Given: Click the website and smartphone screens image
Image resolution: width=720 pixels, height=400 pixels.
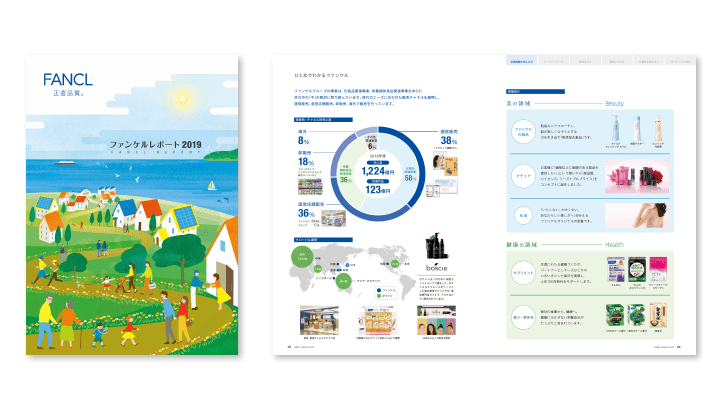Looking at the screenshot, I should tap(441, 188).
